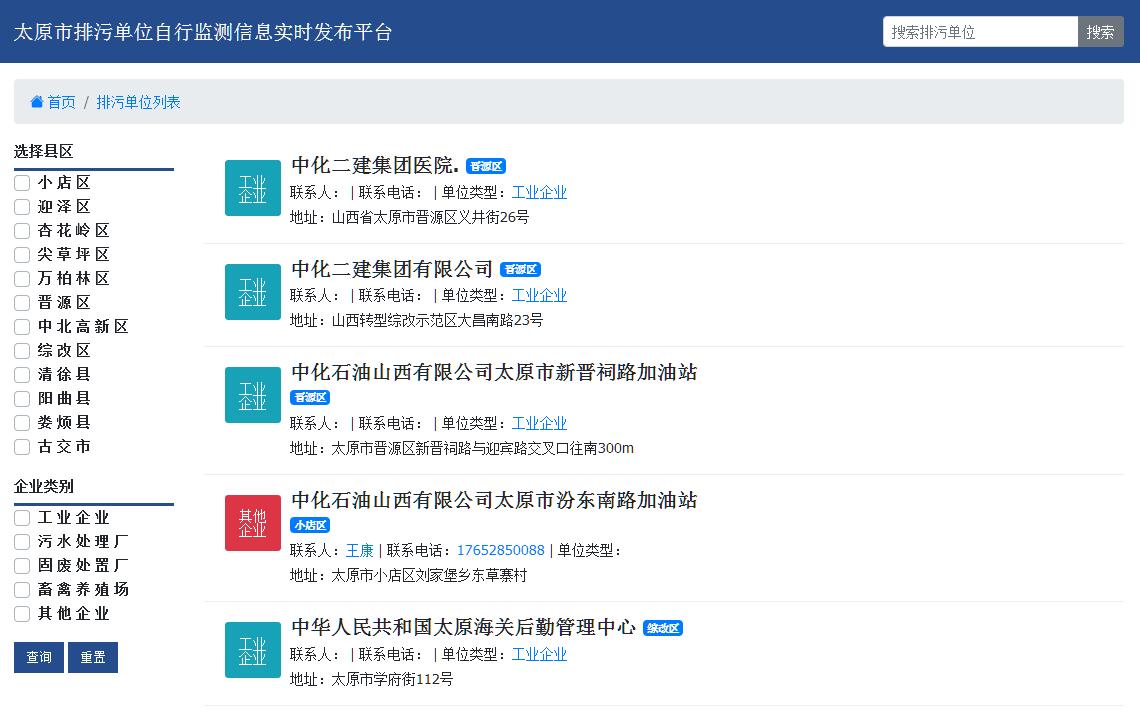Click the red 其他企业 icon
The image size is (1140, 718).
tap(253, 523)
